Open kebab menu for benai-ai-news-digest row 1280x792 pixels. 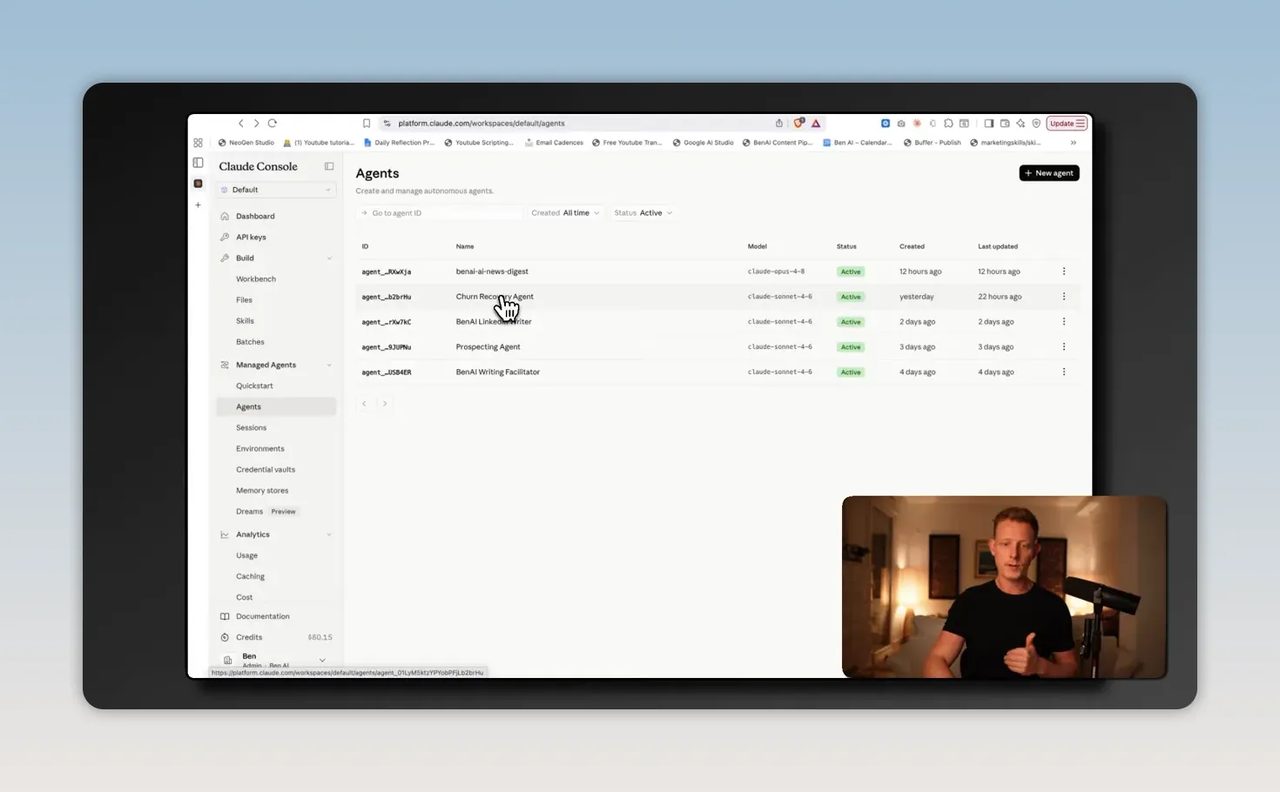[x=1064, y=271]
